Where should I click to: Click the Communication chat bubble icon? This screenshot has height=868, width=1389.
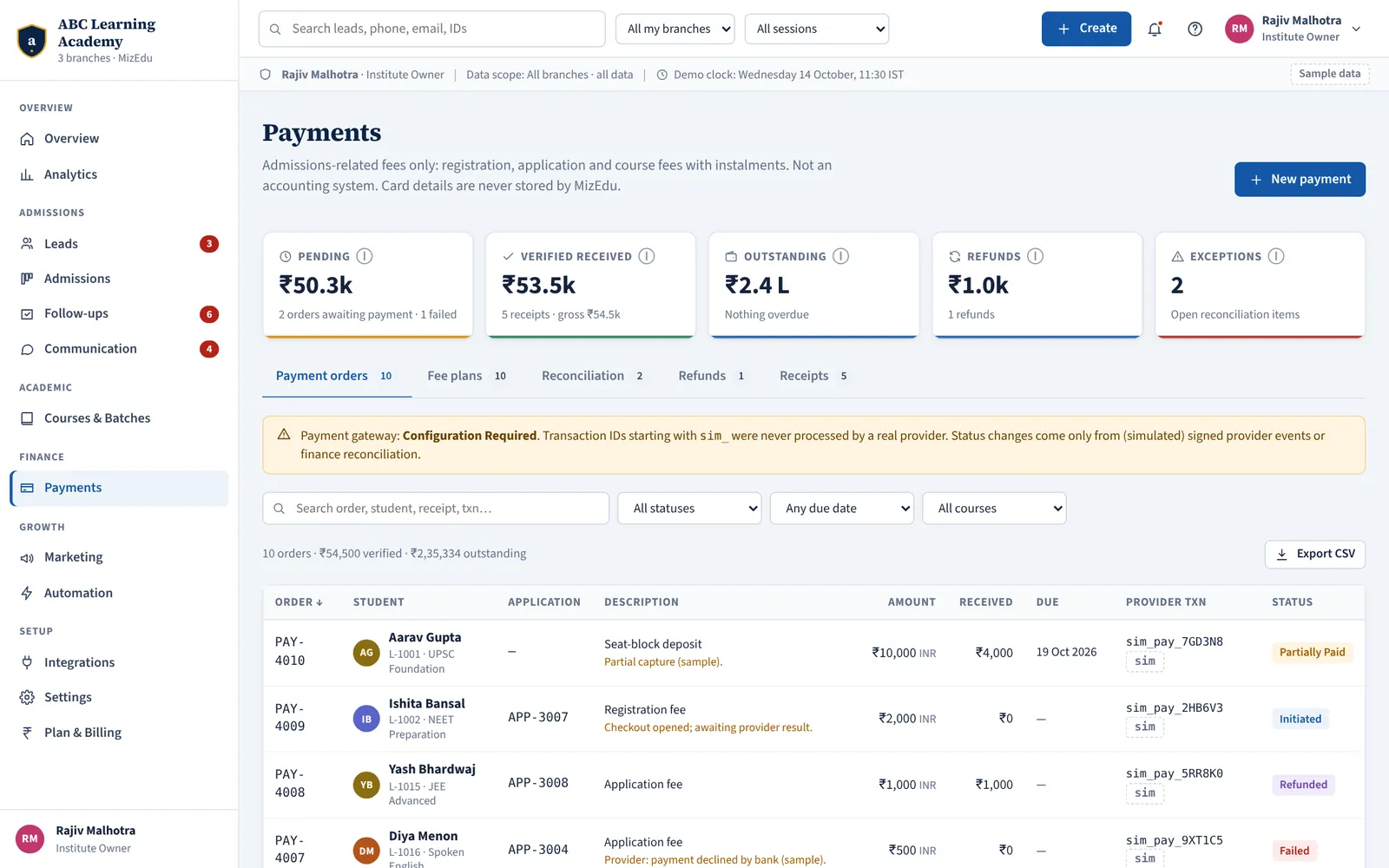pos(27,349)
